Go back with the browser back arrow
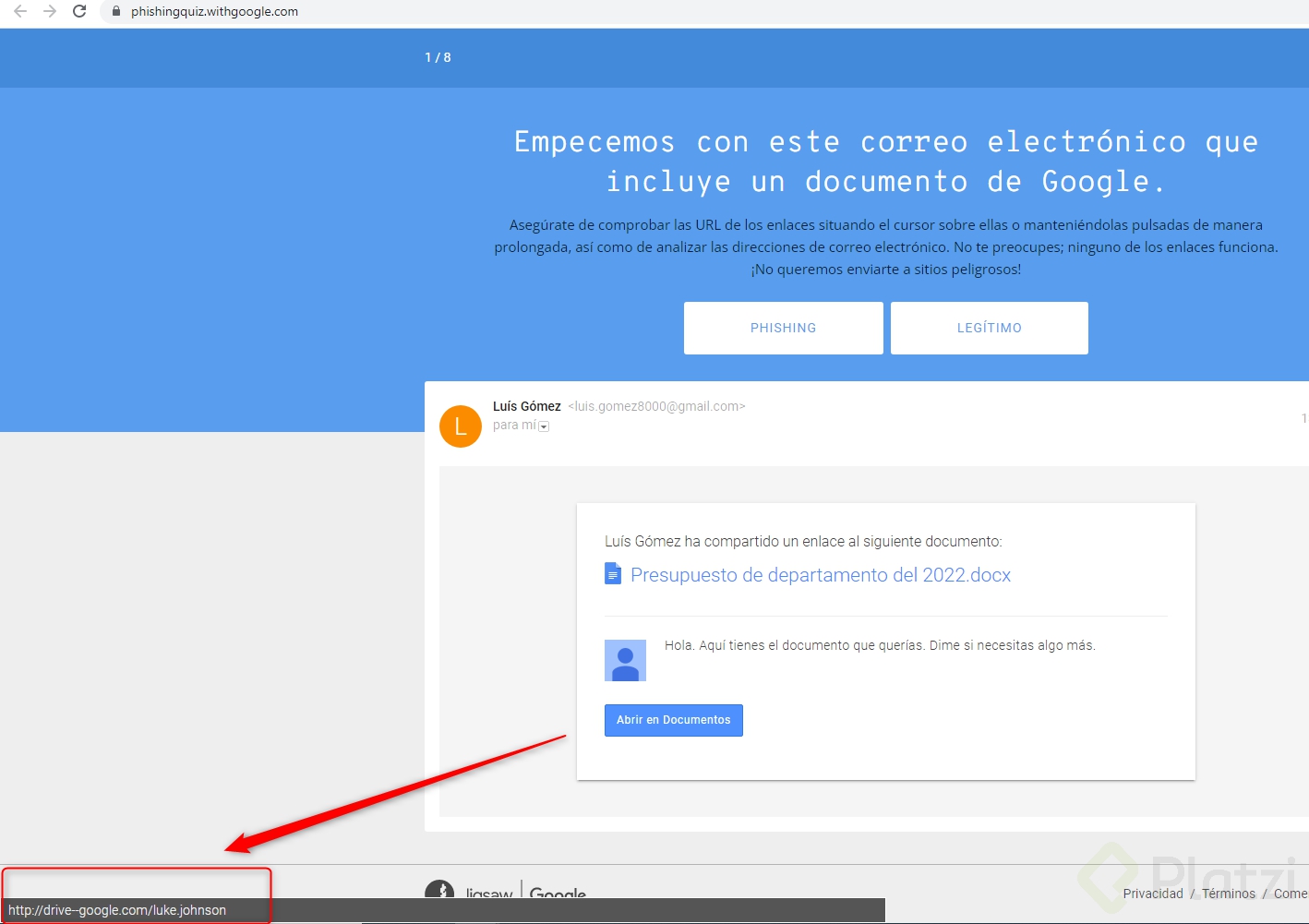 pos(20,11)
